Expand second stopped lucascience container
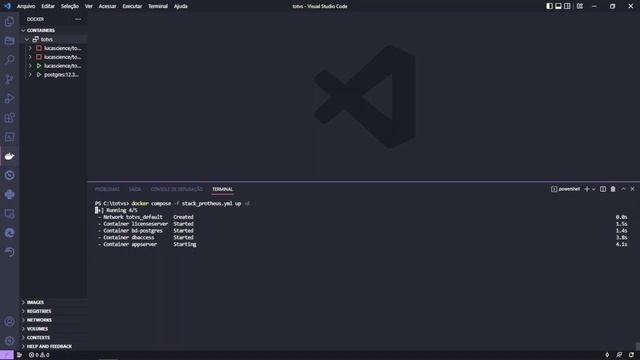 (x=30, y=57)
